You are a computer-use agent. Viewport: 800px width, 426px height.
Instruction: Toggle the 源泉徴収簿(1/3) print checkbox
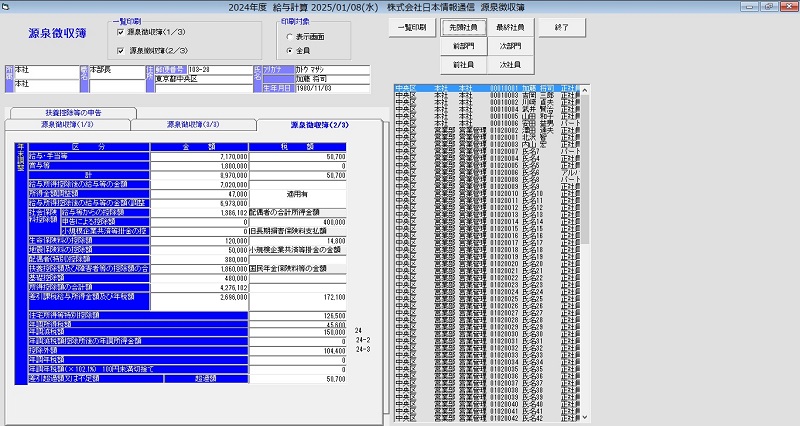pos(122,32)
